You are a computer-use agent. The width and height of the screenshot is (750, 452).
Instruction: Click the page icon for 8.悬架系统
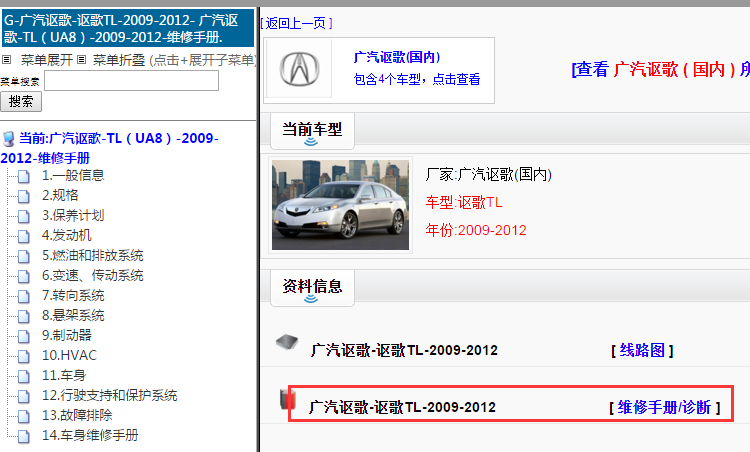click(x=23, y=317)
